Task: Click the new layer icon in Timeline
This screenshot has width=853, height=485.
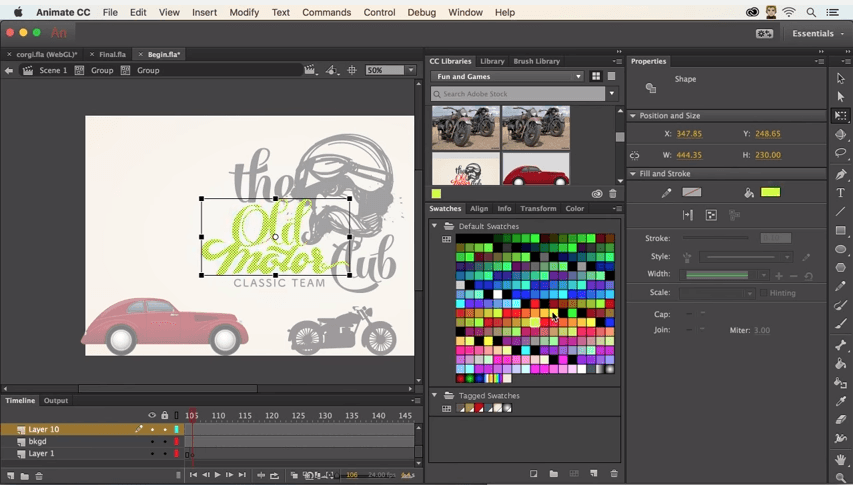Action: [11, 476]
